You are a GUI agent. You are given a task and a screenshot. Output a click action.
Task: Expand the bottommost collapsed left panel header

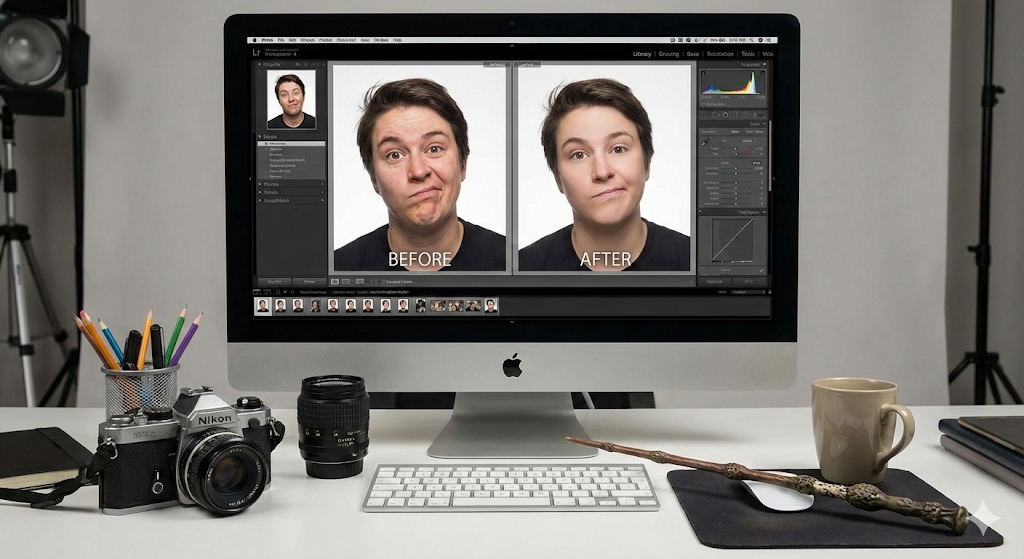(x=291, y=200)
